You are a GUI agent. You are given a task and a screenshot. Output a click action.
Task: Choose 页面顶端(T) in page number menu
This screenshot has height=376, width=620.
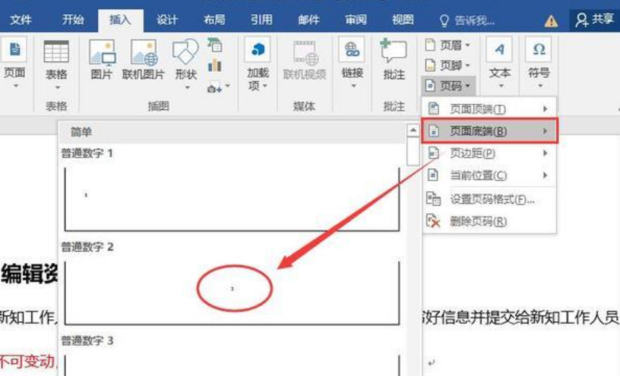click(x=489, y=109)
